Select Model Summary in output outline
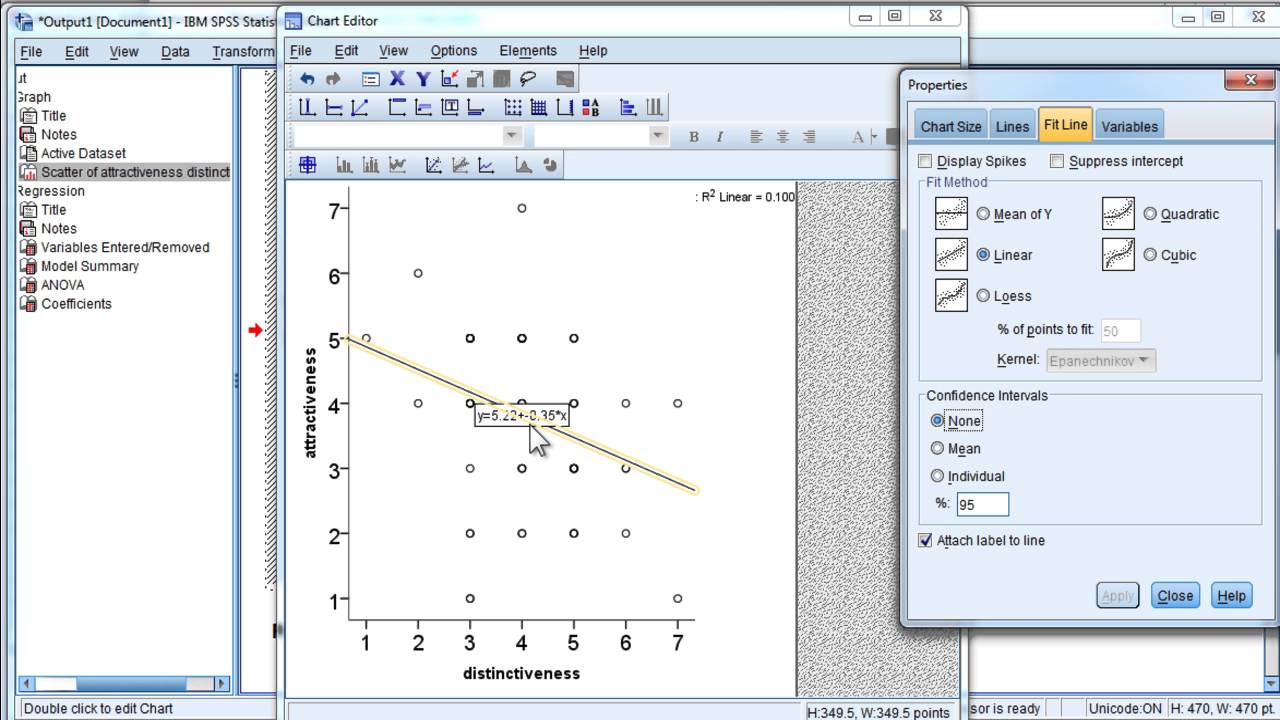The width and height of the screenshot is (1280, 720). [90, 266]
